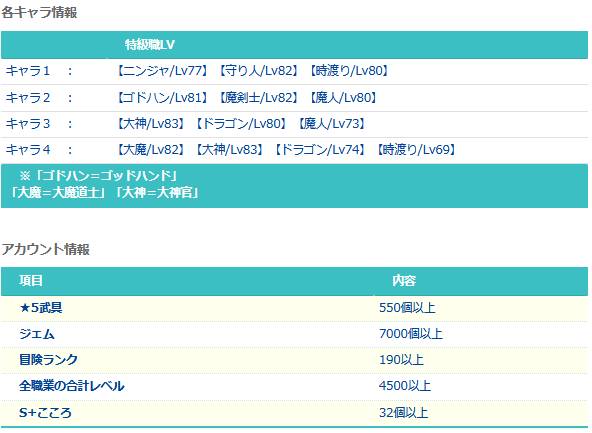Select 時渡り/Lv80 in the キャラ1 row
The height and width of the screenshot is (433, 592).
tap(349, 71)
